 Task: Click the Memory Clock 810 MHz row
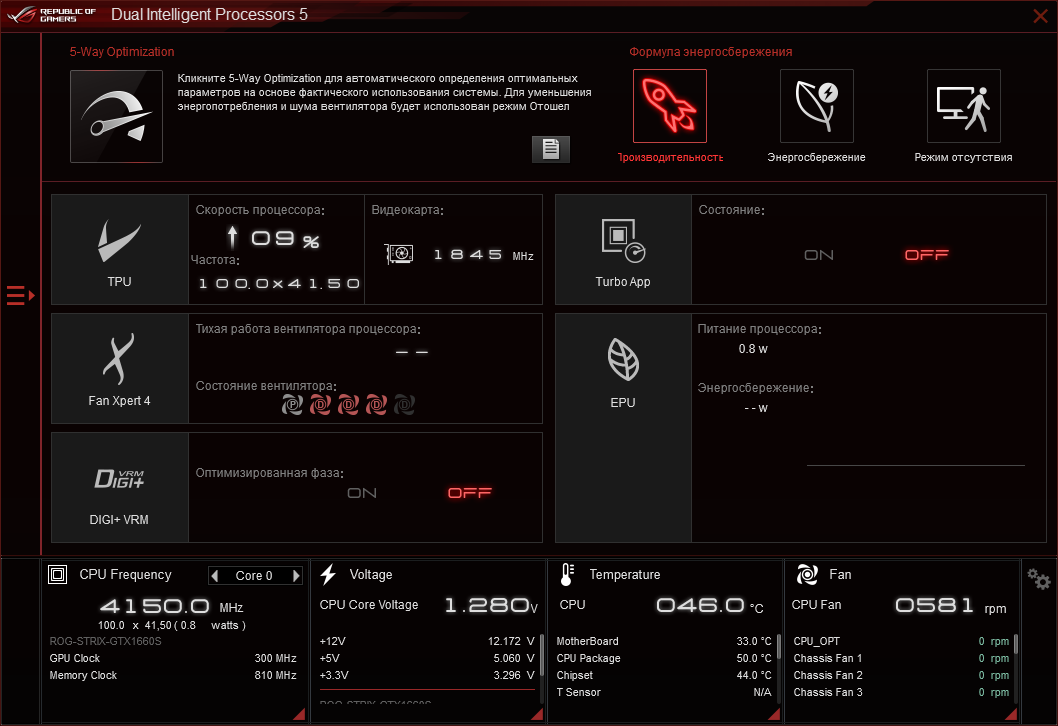[173, 675]
